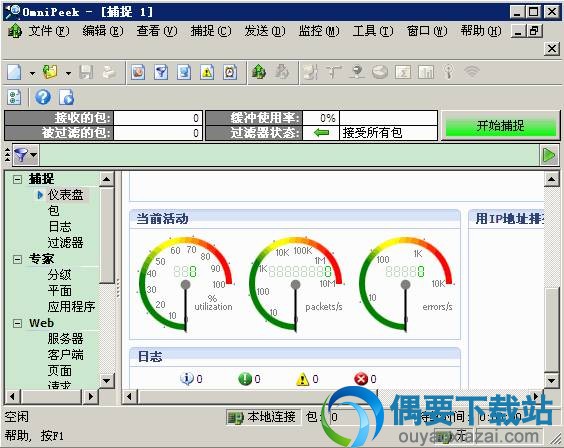
Task: Click the blue info log count icon
Action: (x=187, y=379)
